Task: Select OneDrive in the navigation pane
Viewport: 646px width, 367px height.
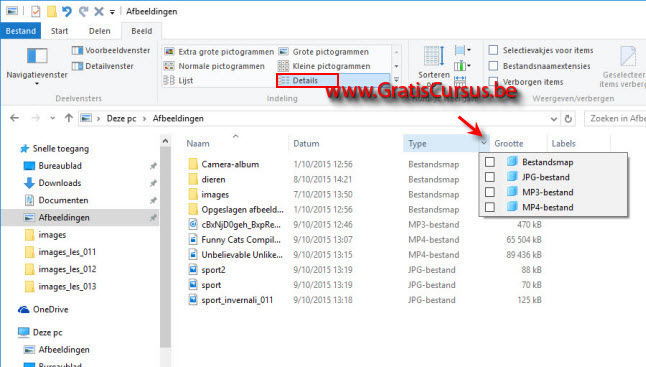Action: [50, 309]
